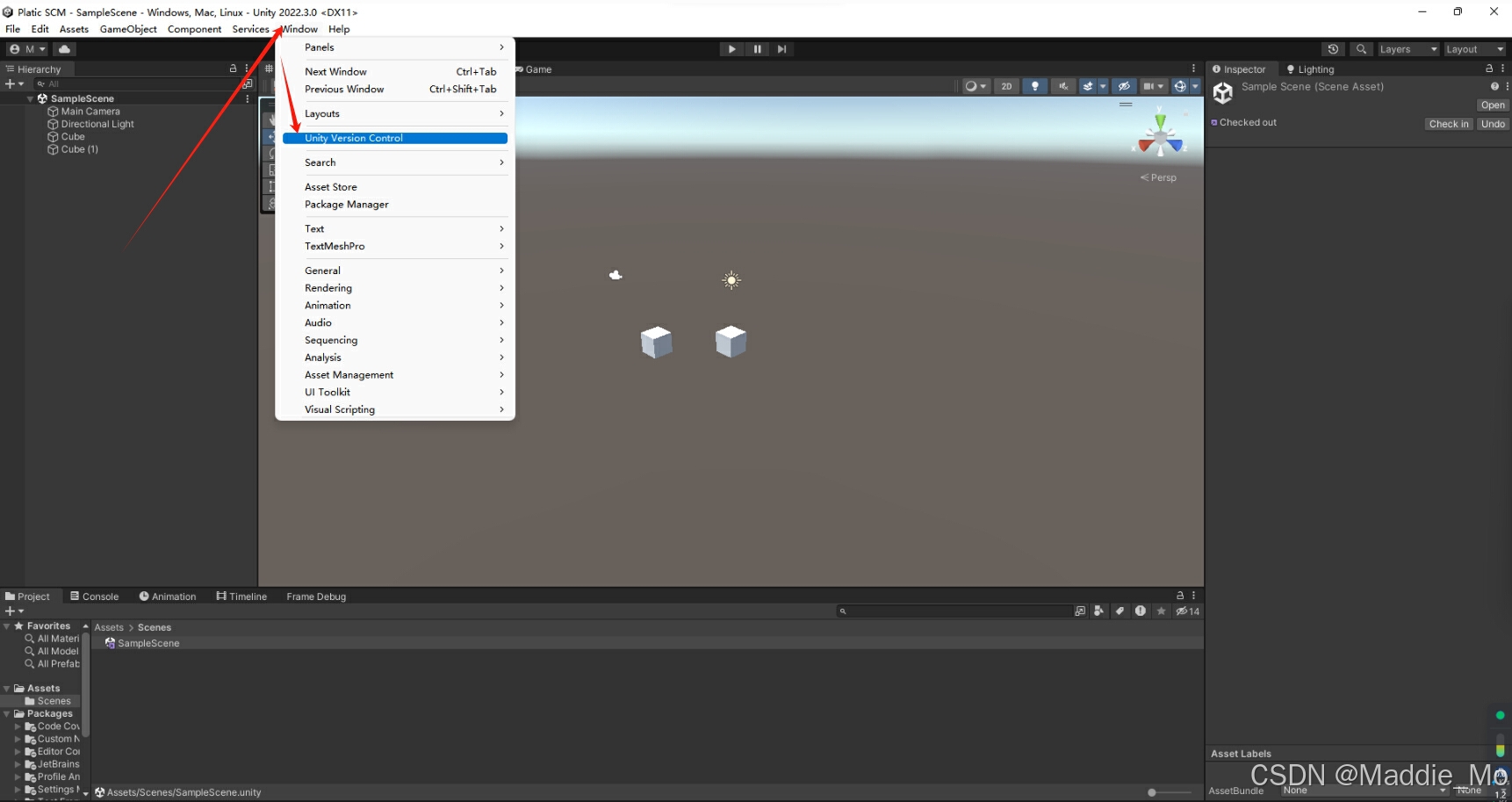Expand the Layouts submenu

[395, 113]
